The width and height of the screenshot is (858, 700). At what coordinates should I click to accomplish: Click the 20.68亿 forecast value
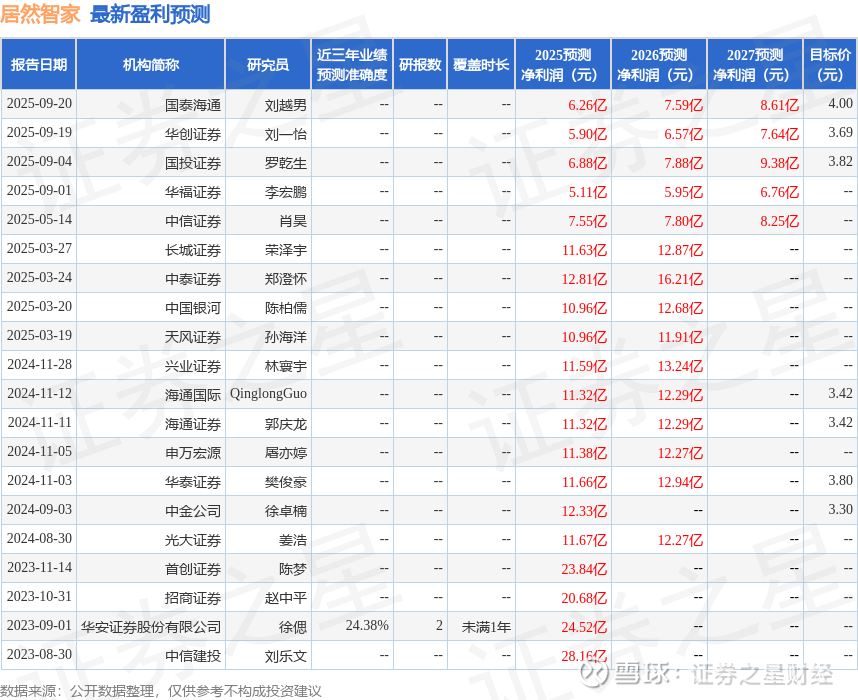pos(584,598)
